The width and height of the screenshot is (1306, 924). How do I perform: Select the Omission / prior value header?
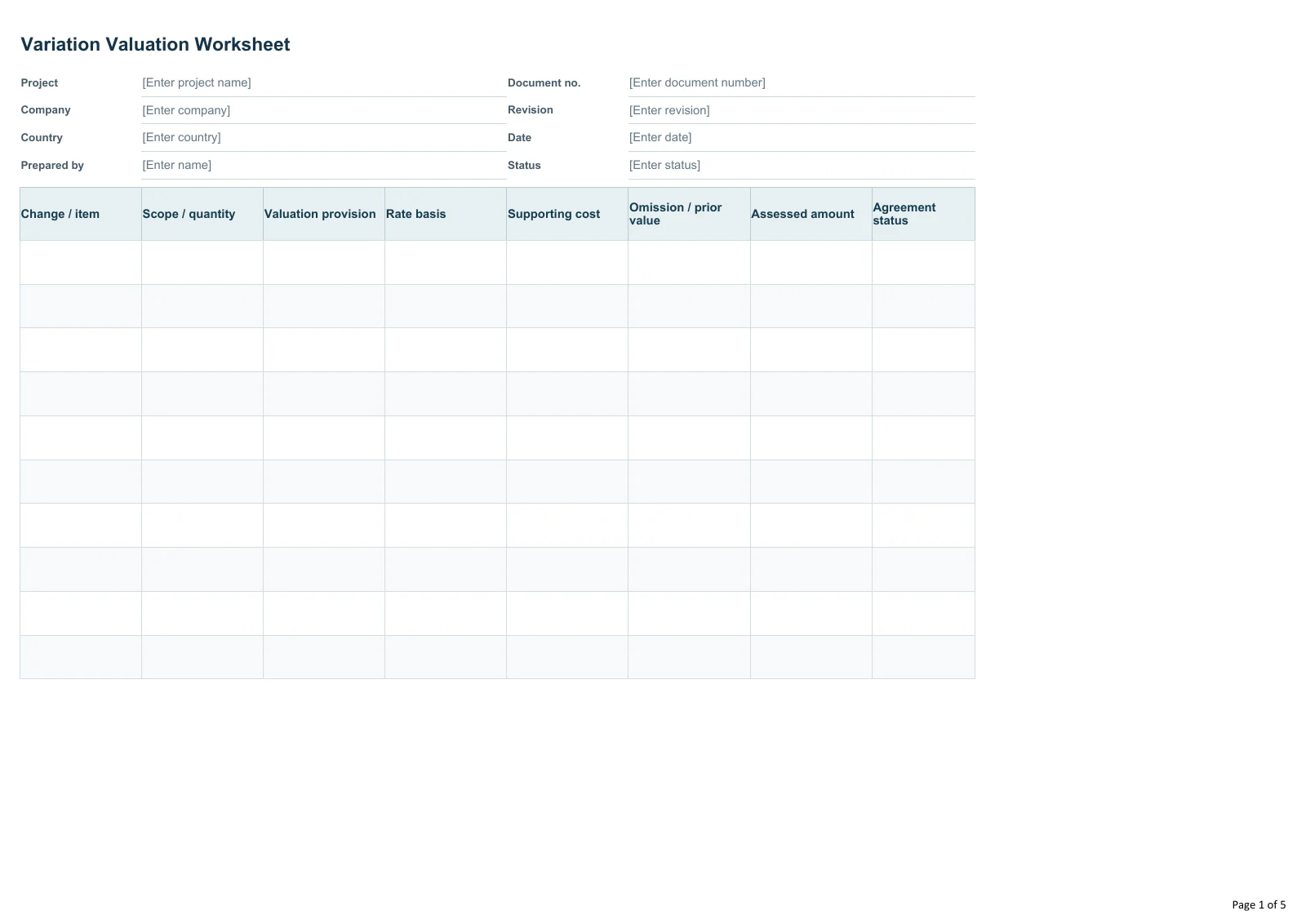click(689, 214)
